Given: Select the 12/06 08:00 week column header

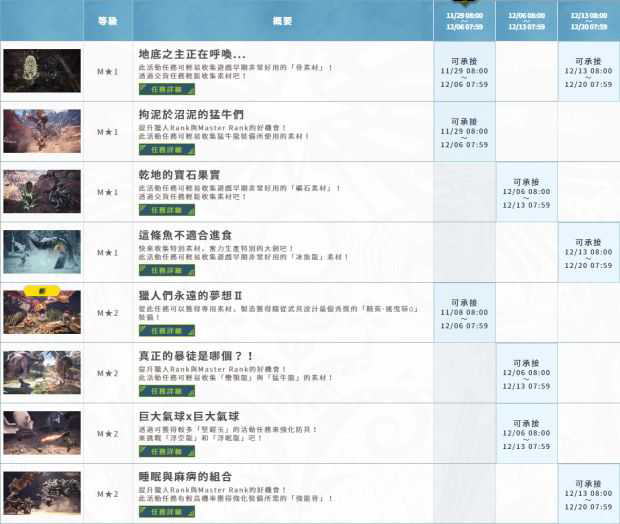Looking at the screenshot, I should (526, 21).
